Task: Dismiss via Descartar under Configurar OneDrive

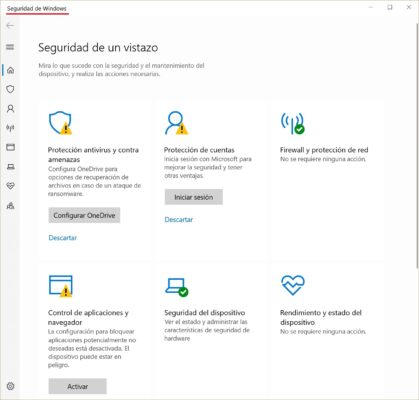Action: (x=63, y=238)
